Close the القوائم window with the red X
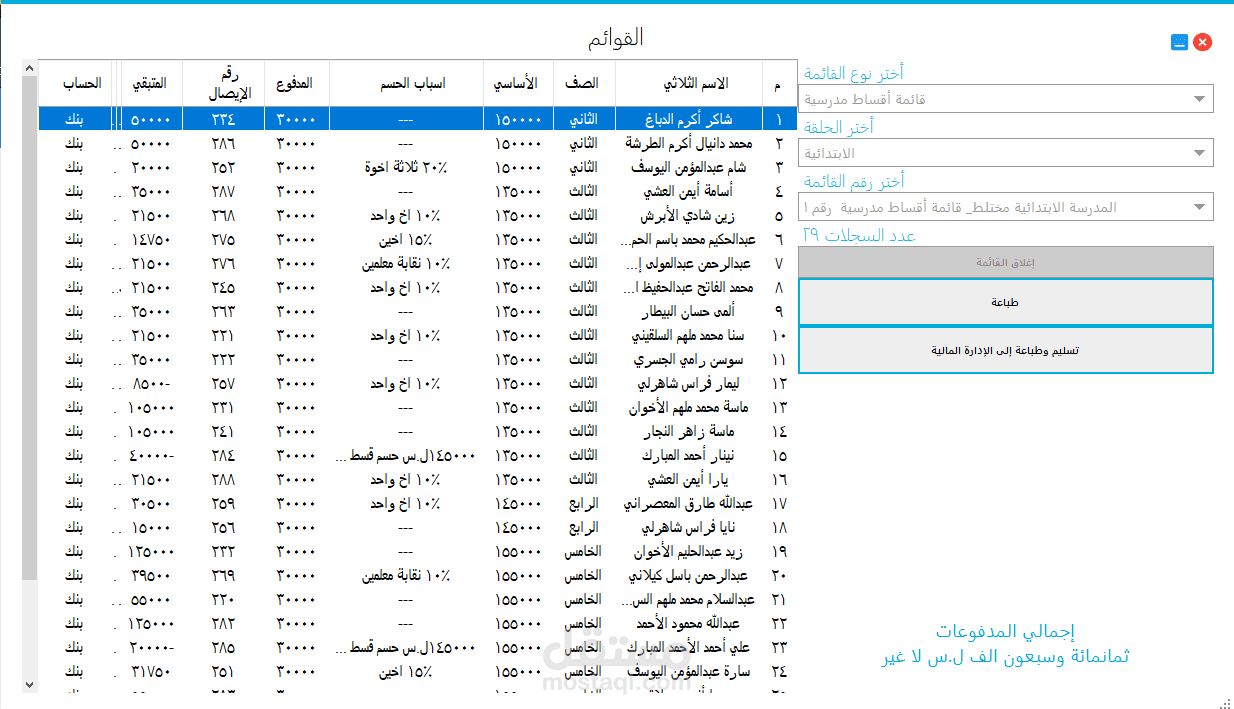Image resolution: width=1234 pixels, height=709 pixels. 1203,42
